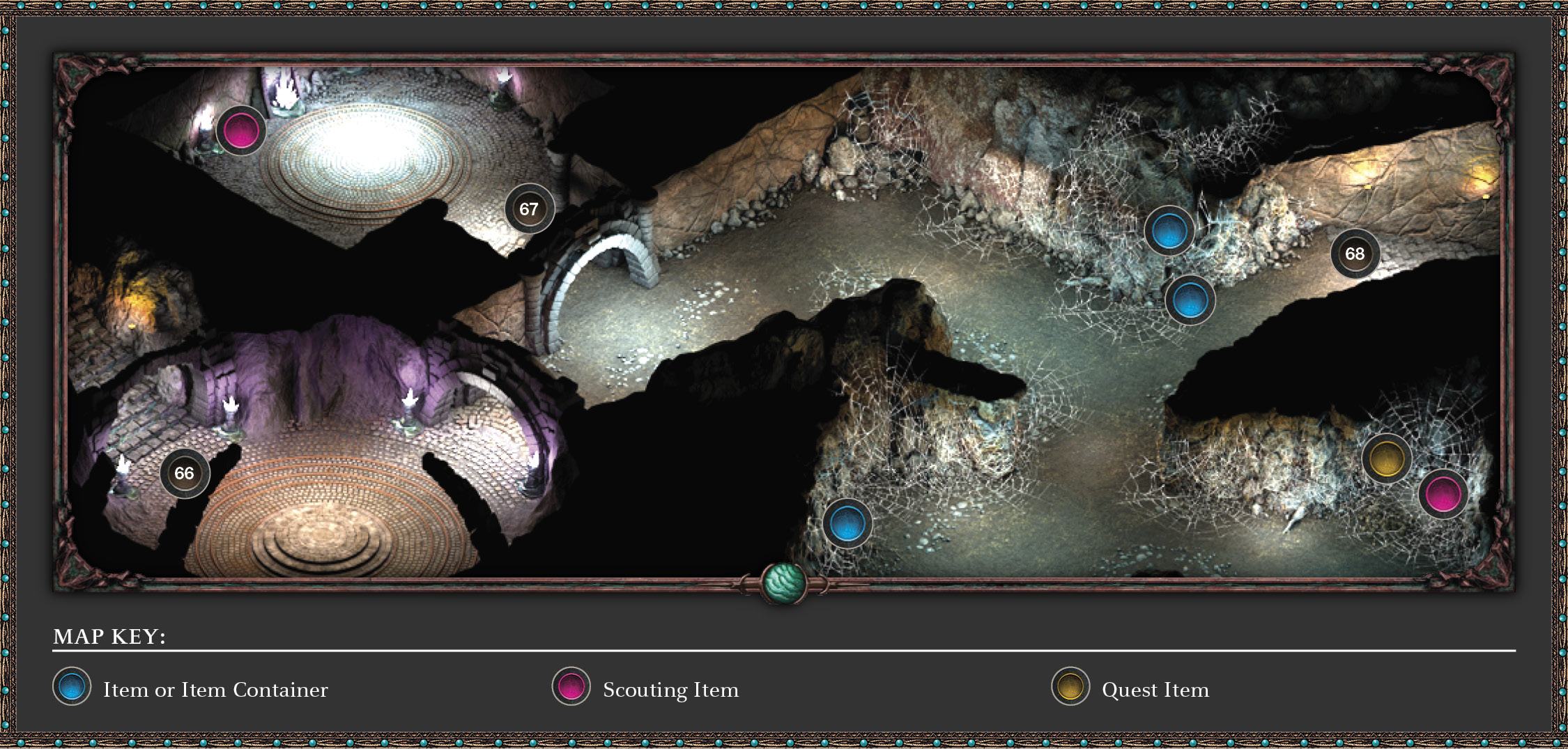Click the "Scouting Item" legend label
The image size is (1568, 749).
[670, 690]
